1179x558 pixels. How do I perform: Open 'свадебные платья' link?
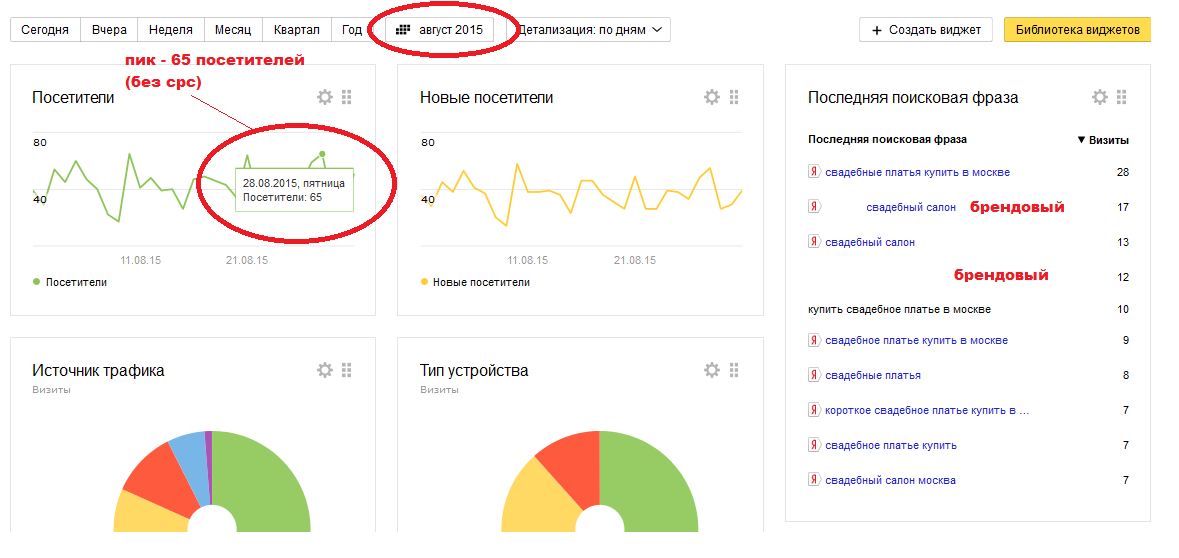(873, 375)
